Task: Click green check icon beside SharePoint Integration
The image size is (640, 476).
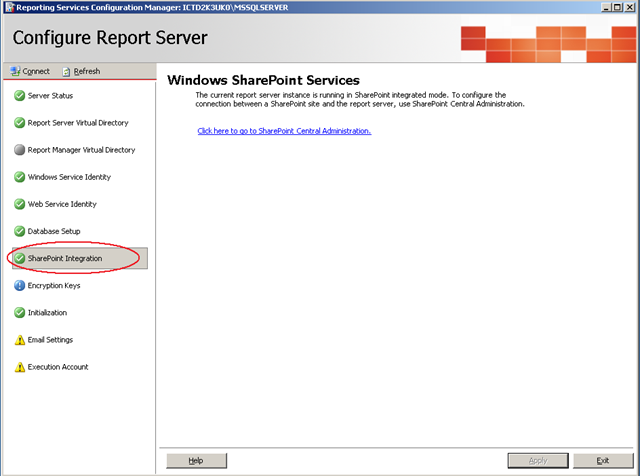Action: [x=19, y=258]
